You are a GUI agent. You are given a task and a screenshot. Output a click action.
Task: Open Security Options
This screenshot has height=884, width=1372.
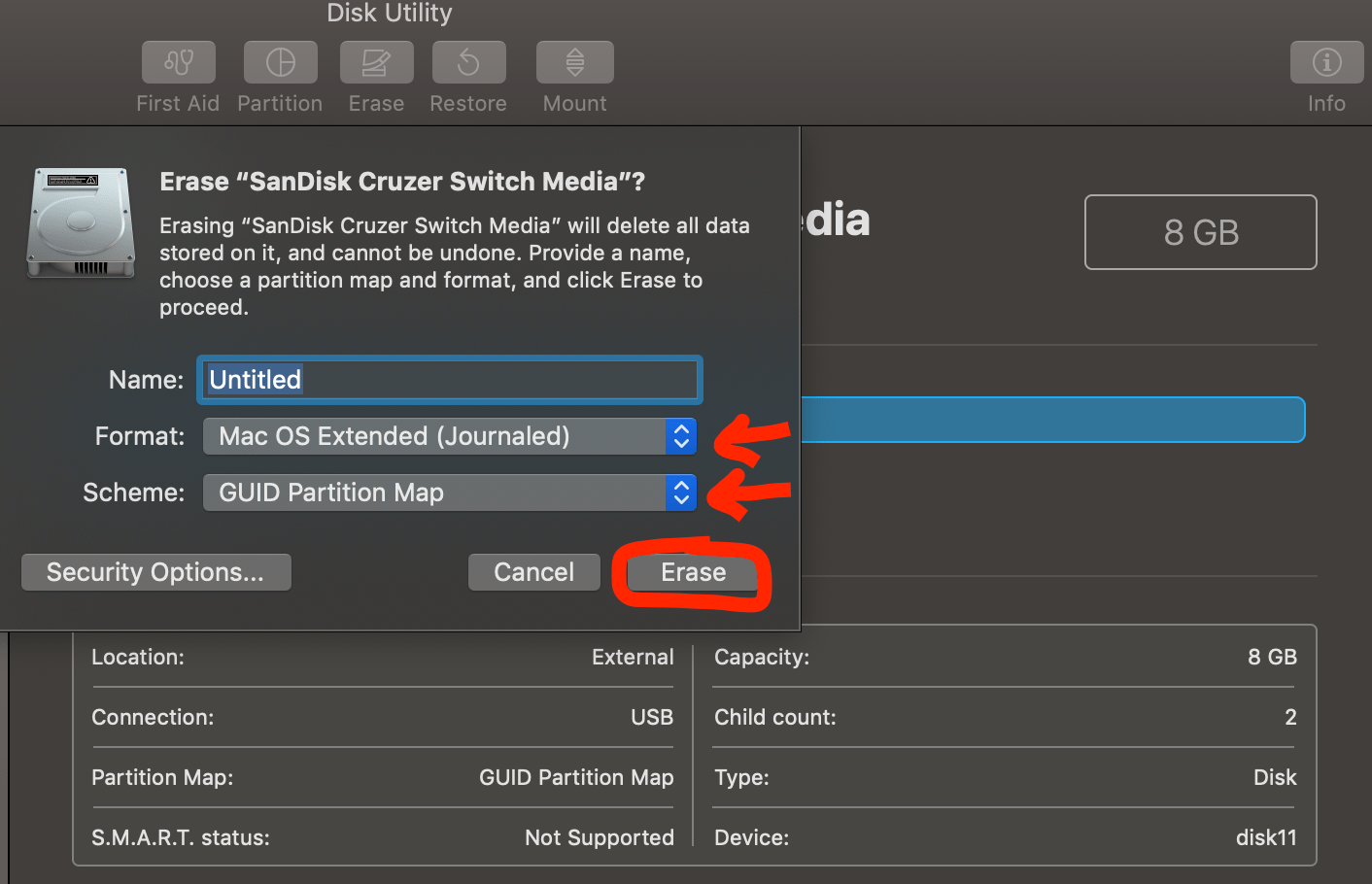(155, 572)
